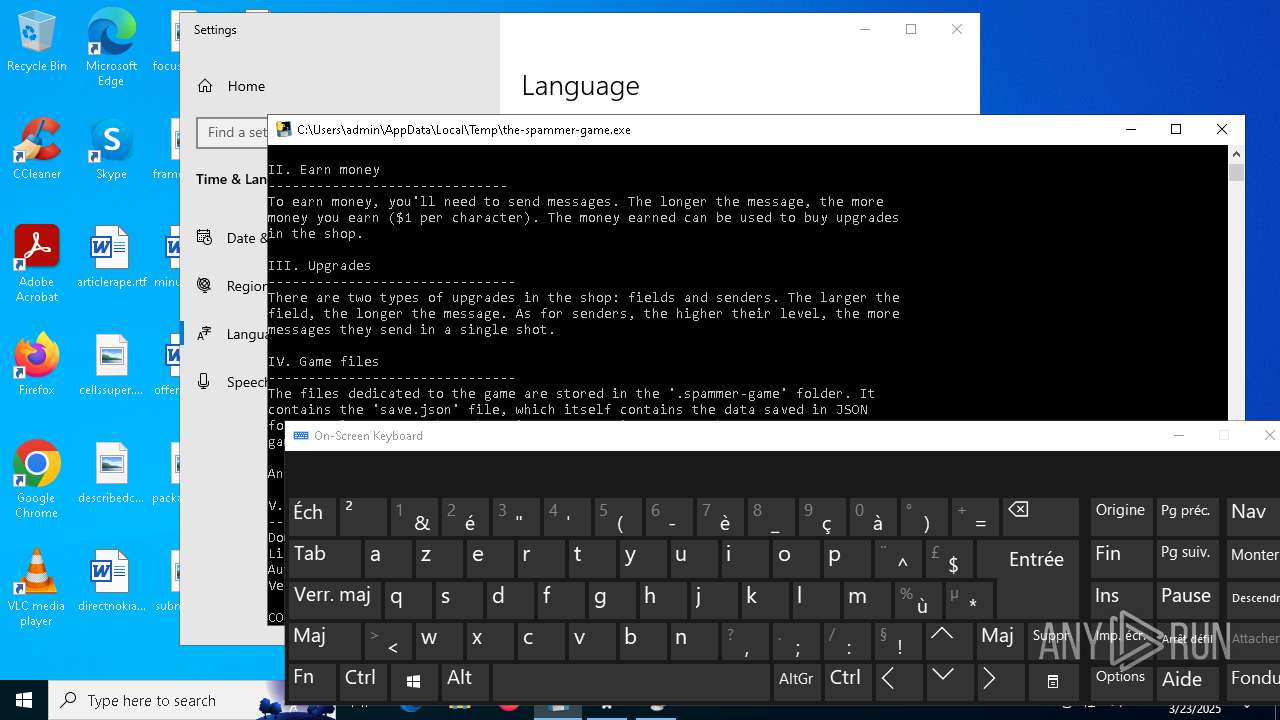Click the space bar on the On-Screen Keyboard
This screenshot has width=1280, height=720.
click(631, 681)
